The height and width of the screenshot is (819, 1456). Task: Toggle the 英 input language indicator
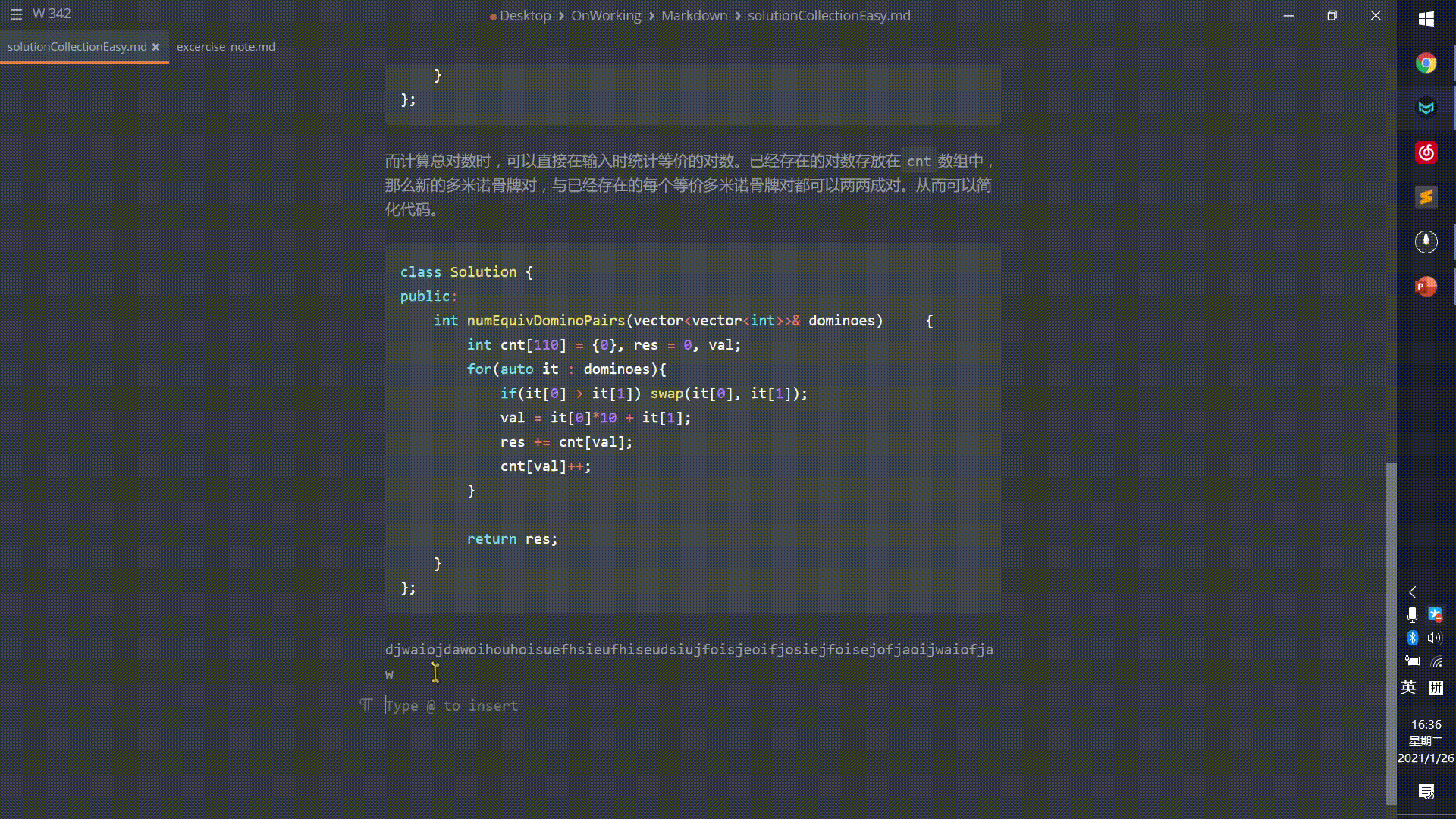pyautogui.click(x=1408, y=687)
